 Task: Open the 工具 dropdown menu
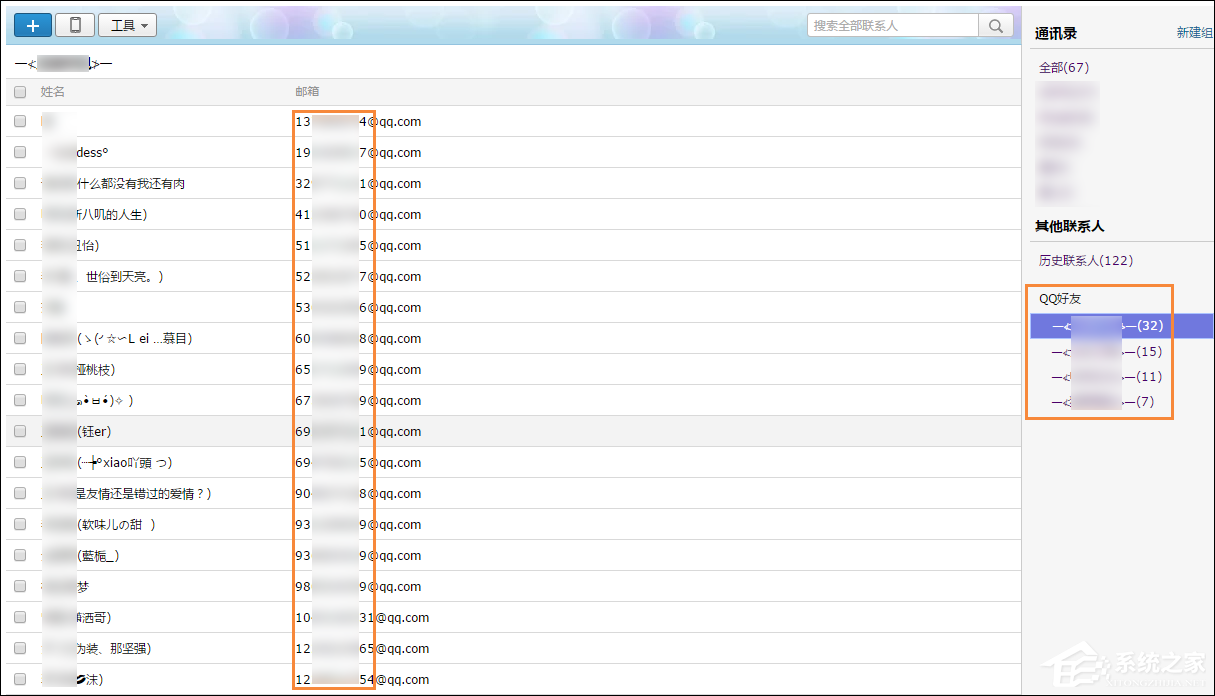click(x=128, y=25)
